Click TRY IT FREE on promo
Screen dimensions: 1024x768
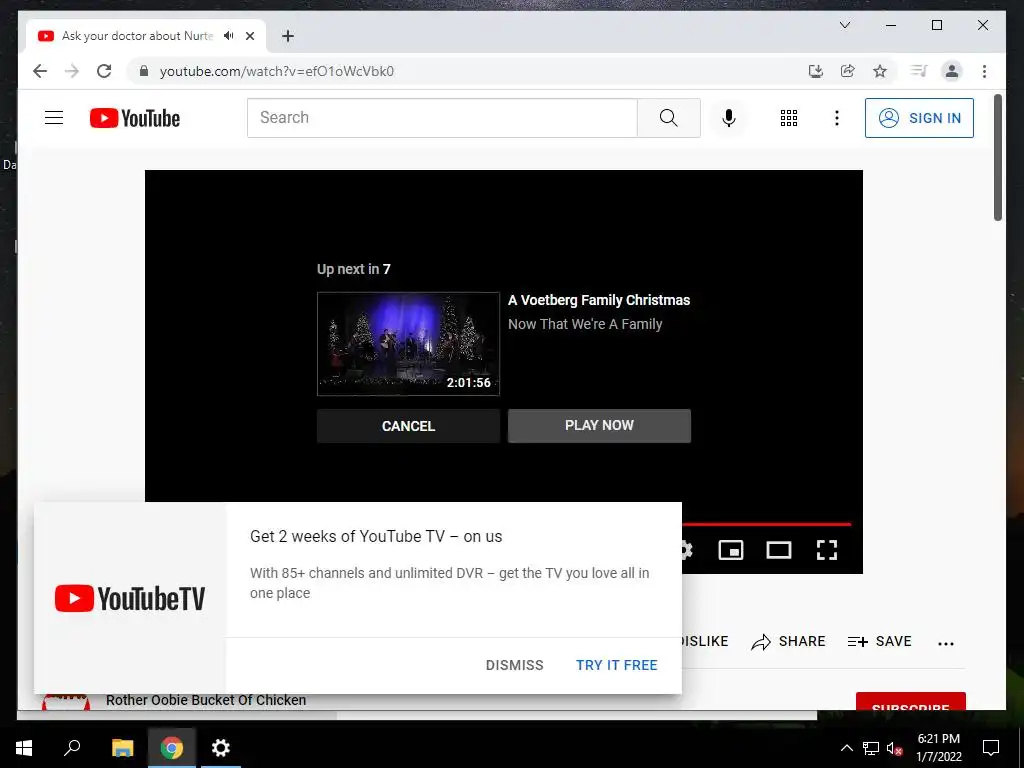(x=616, y=665)
